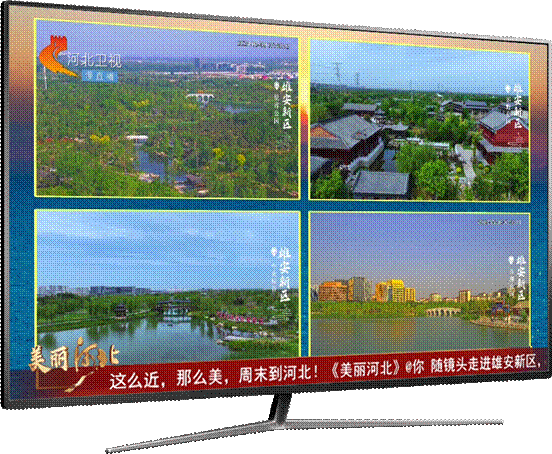Click the location pin in bottom-left panel

(x=273, y=252)
